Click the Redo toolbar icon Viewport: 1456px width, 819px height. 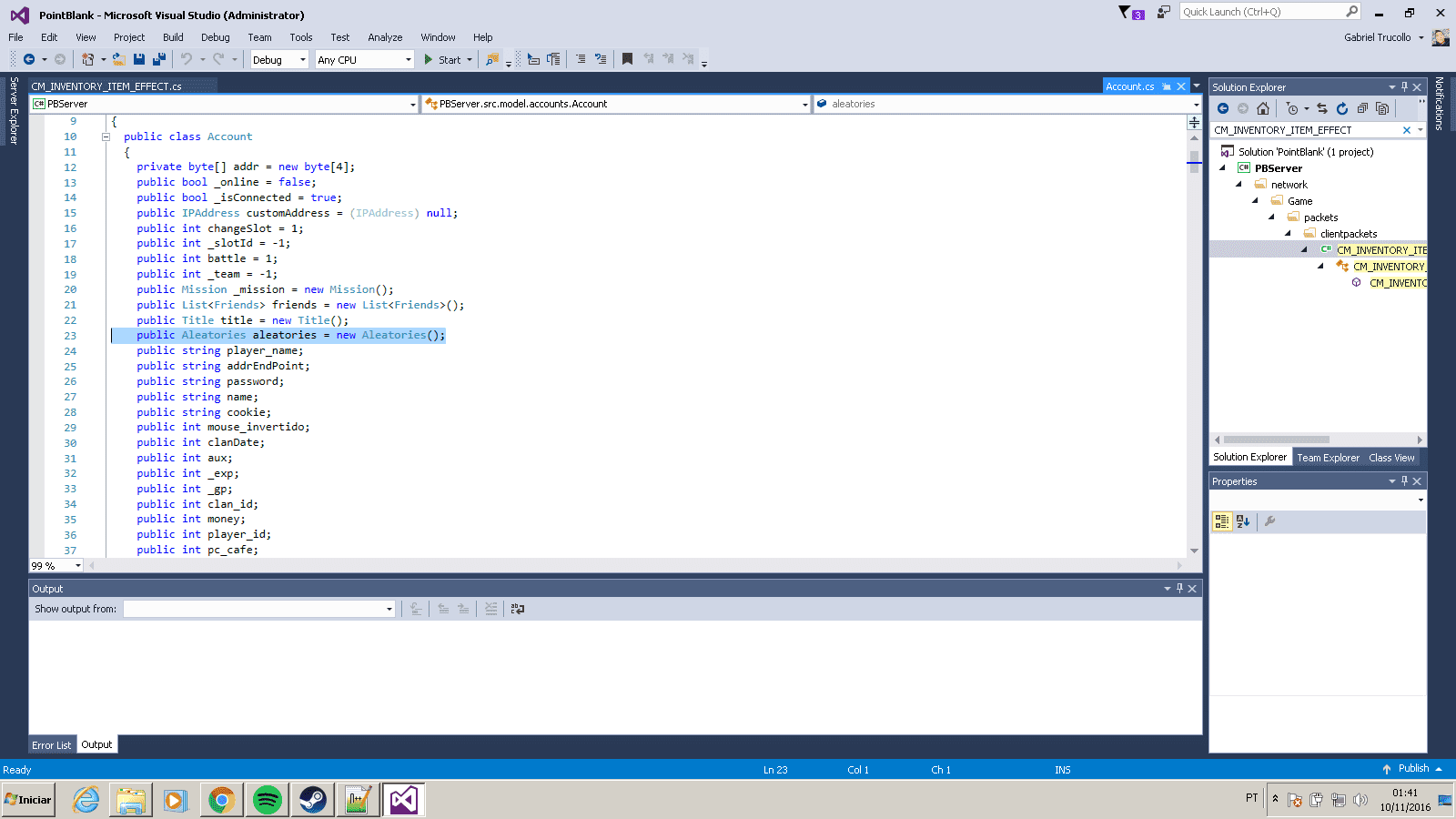pyautogui.click(x=218, y=59)
